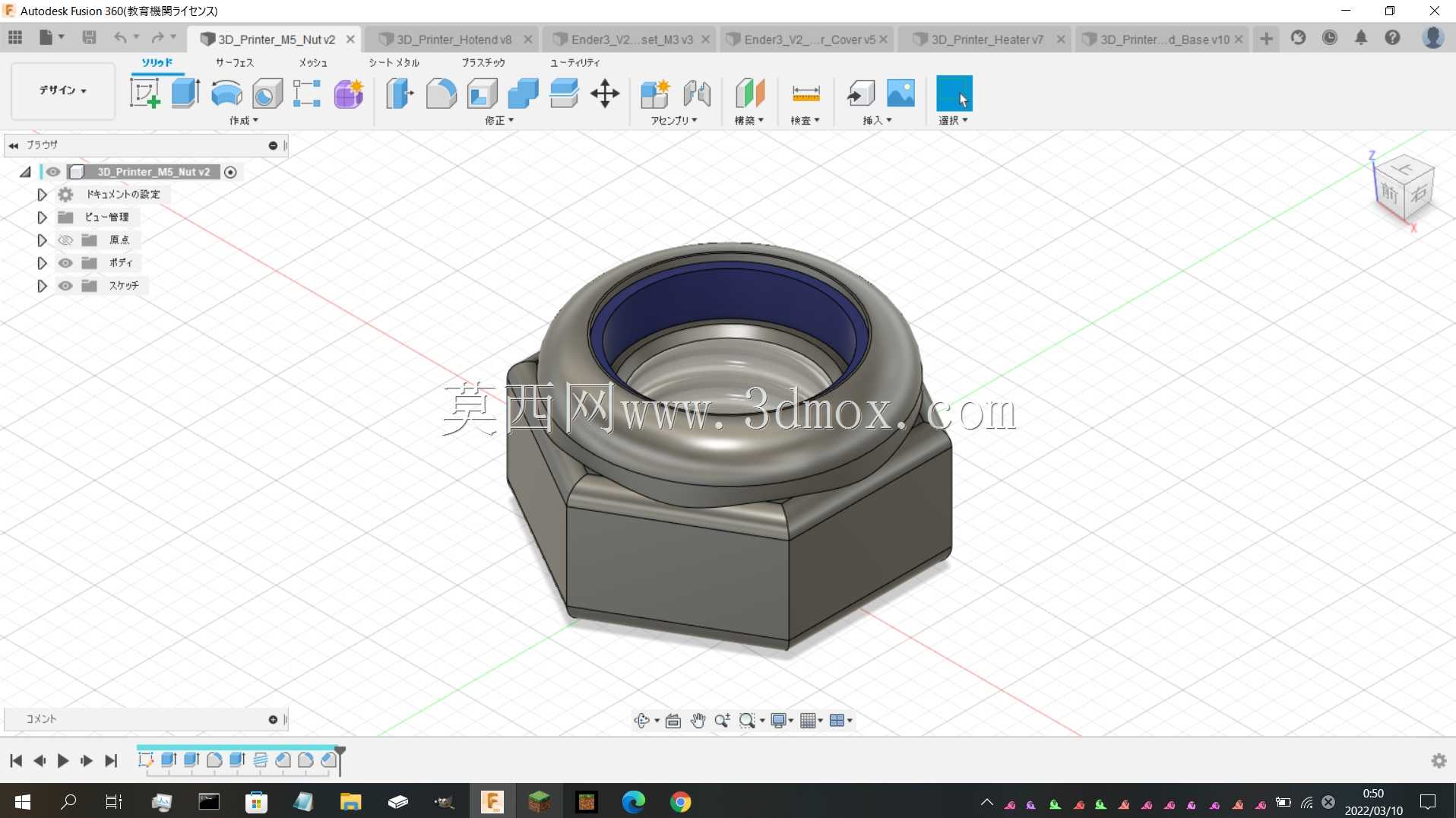Click the Job Status clock icon
This screenshot has height=818, width=1456.
coord(1329,37)
